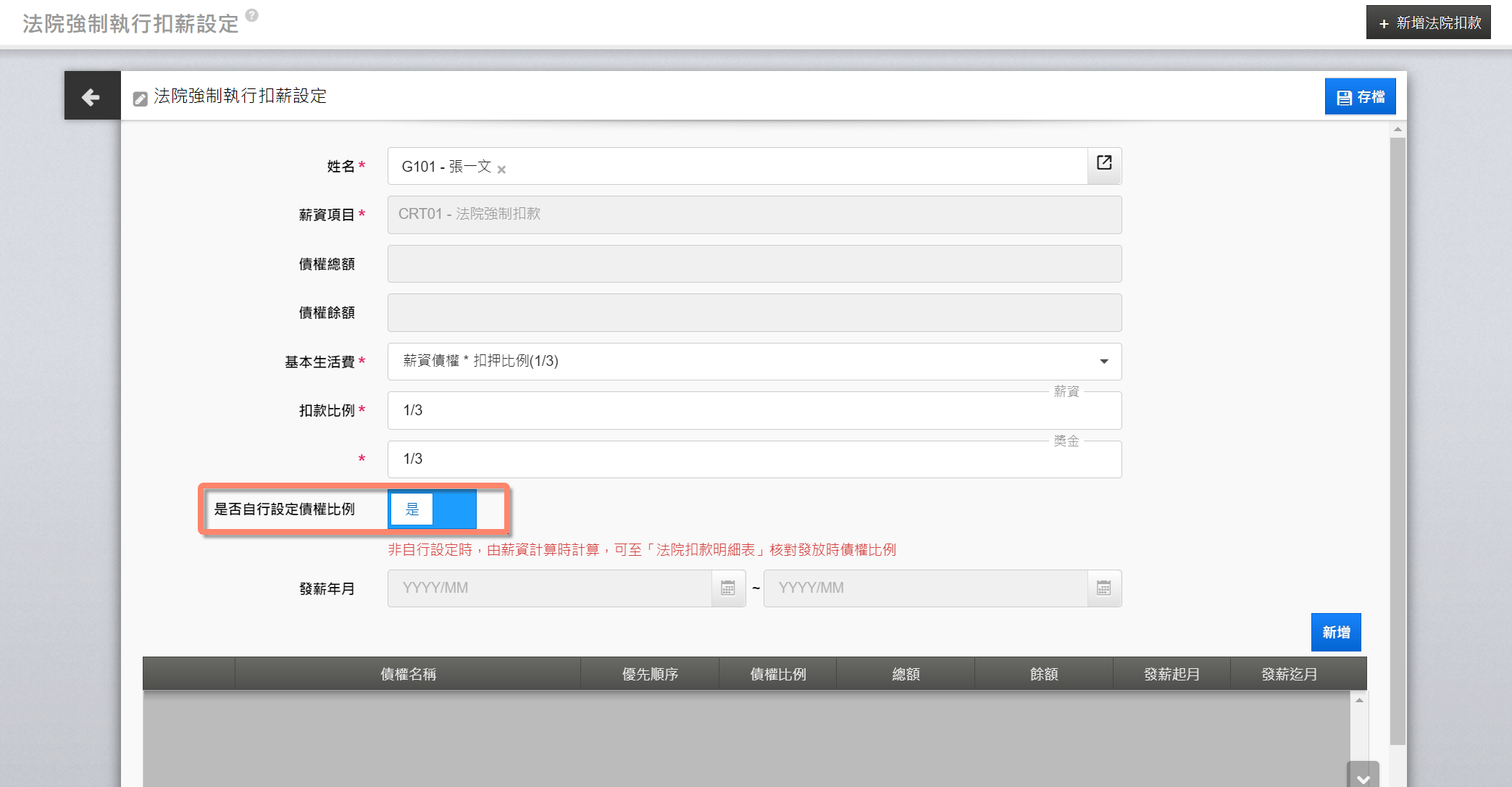This screenshot has height=787, width=1512.
Task: Click the 薪資 deduction ratio field
Action: pyautogui.click(x=753, y=411)
